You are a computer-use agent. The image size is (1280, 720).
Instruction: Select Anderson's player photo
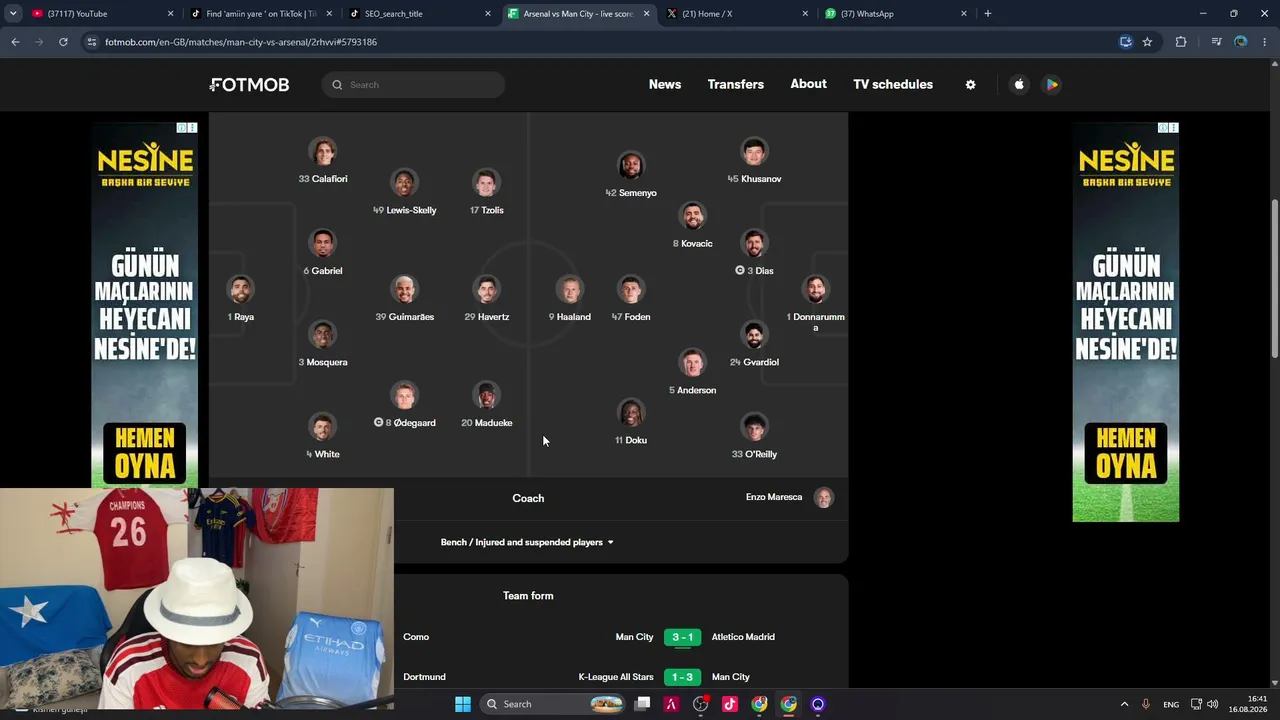(692, 362)
